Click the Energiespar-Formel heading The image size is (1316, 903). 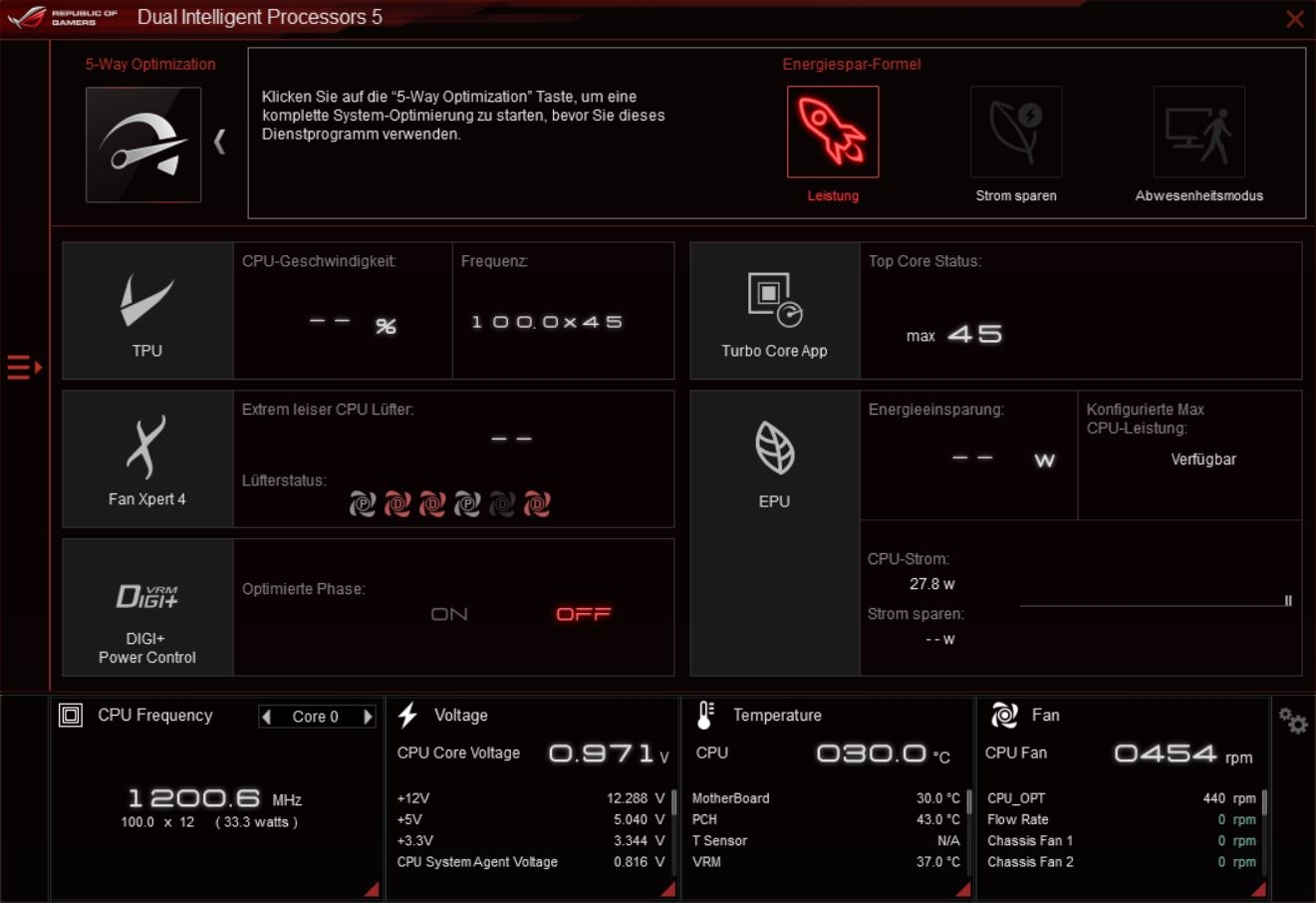point(852,64)
